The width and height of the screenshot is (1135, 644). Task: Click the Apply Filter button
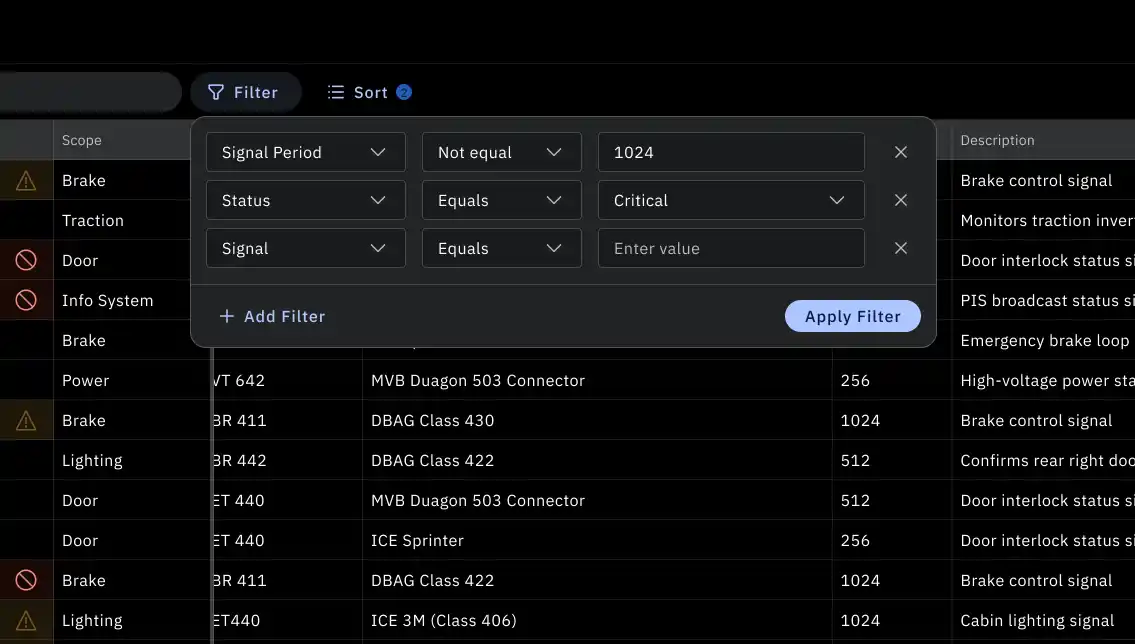pyautogui.click(x=853, y=316)
